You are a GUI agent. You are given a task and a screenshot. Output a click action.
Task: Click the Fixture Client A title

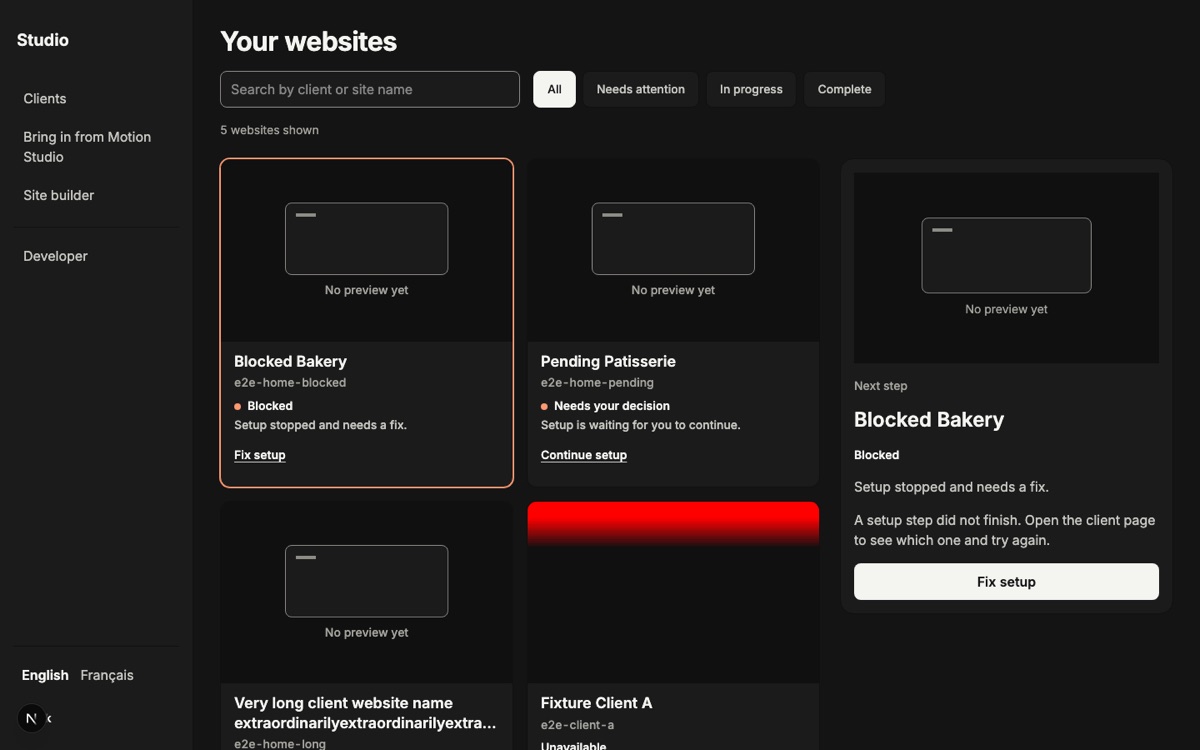(597, 703)
